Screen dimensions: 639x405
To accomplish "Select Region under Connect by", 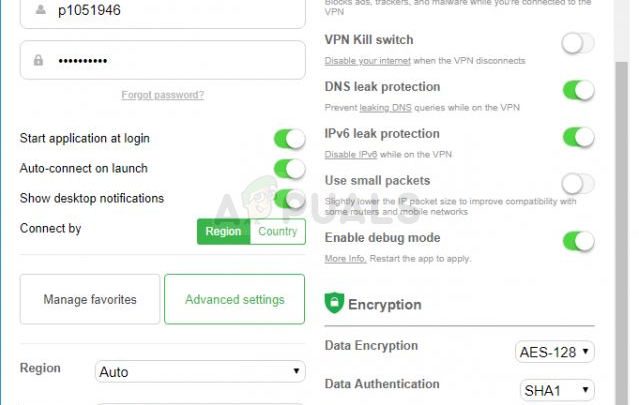I will pos(223,231).
